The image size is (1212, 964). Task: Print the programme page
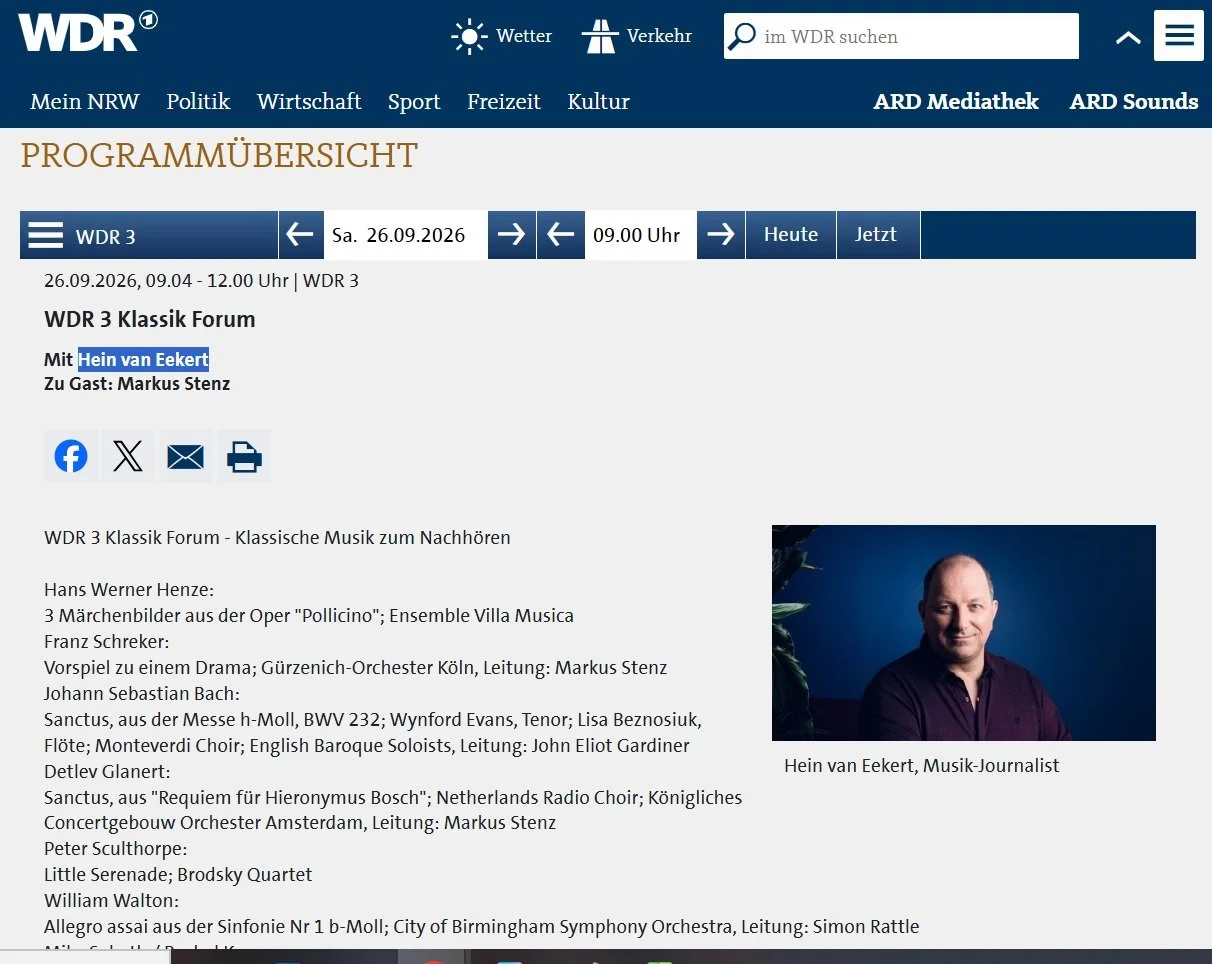click(244, 457)
